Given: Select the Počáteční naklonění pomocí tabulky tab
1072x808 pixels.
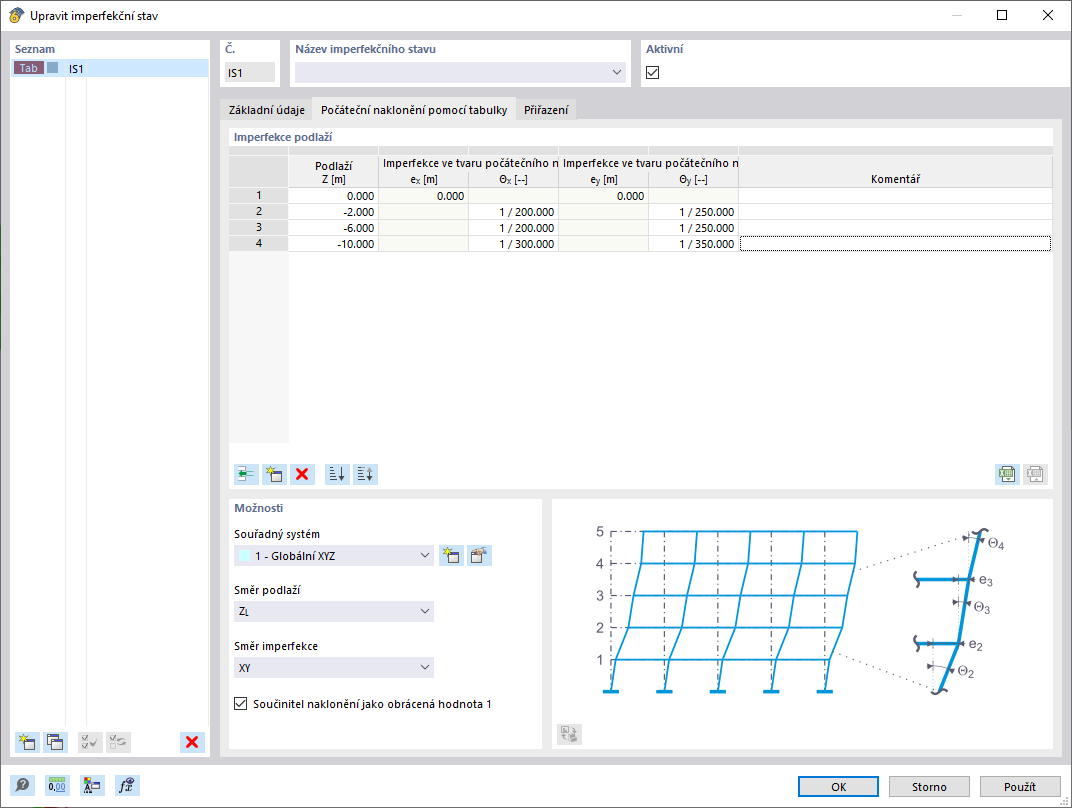Looking at the screenshot, I should 414,110.
